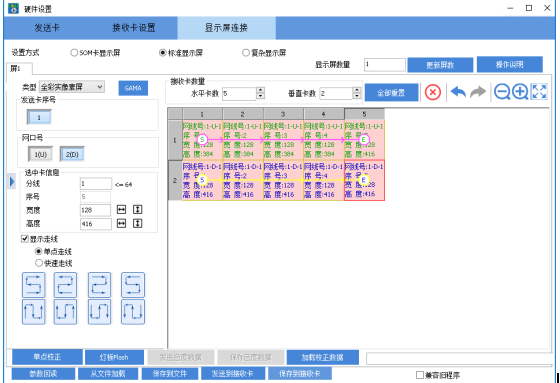The width and height of the screenshot is (560, 383).
Task: Click the 灯板Flash button
Action: coord(114,357)
